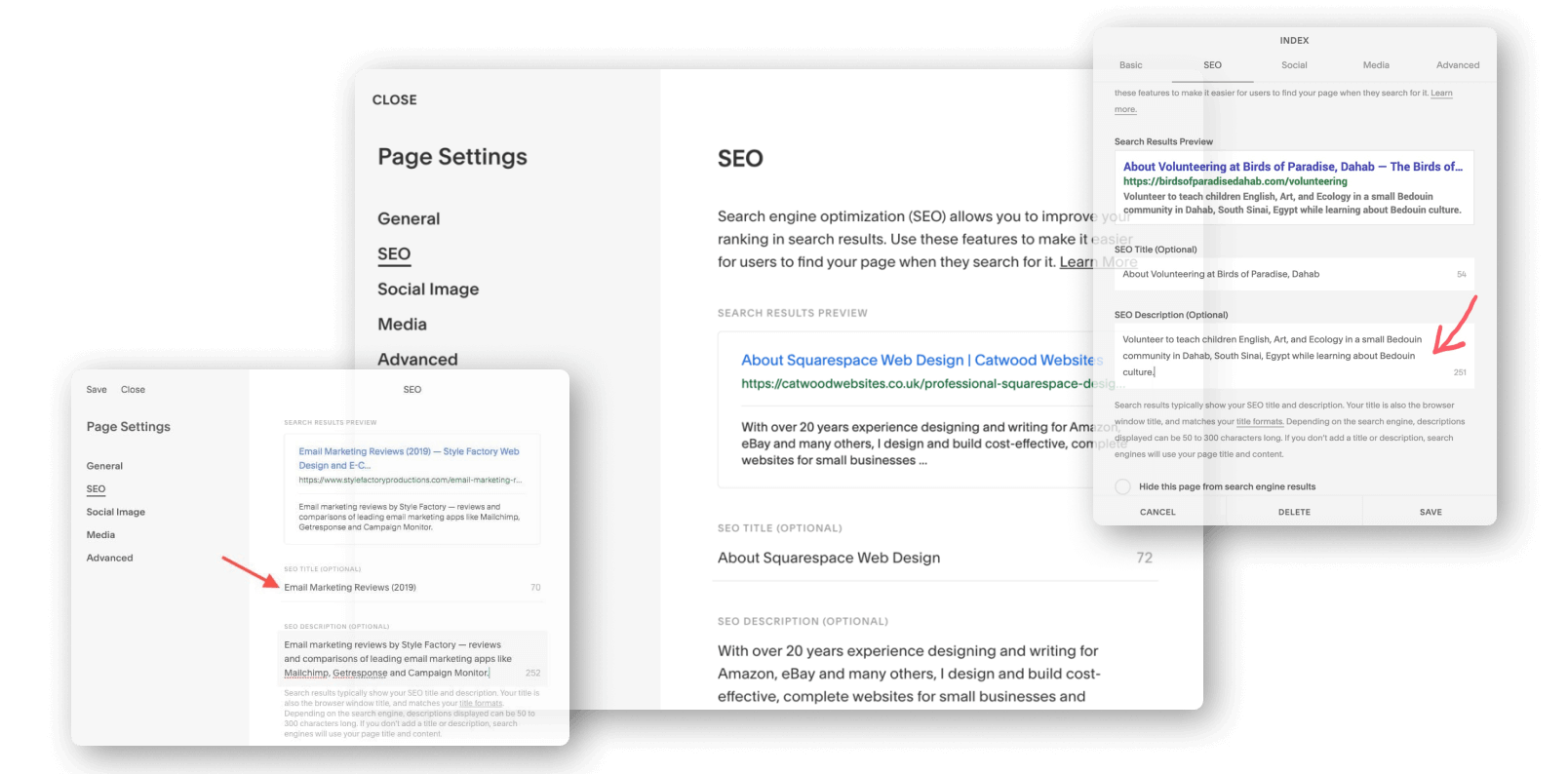This screenshot has width=1568, height=774.
Task: Select General in the small Page Settings sidebar
Action: point(104,466)
